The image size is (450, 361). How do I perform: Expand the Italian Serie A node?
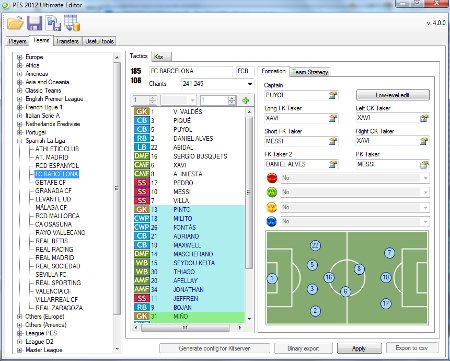19,116
